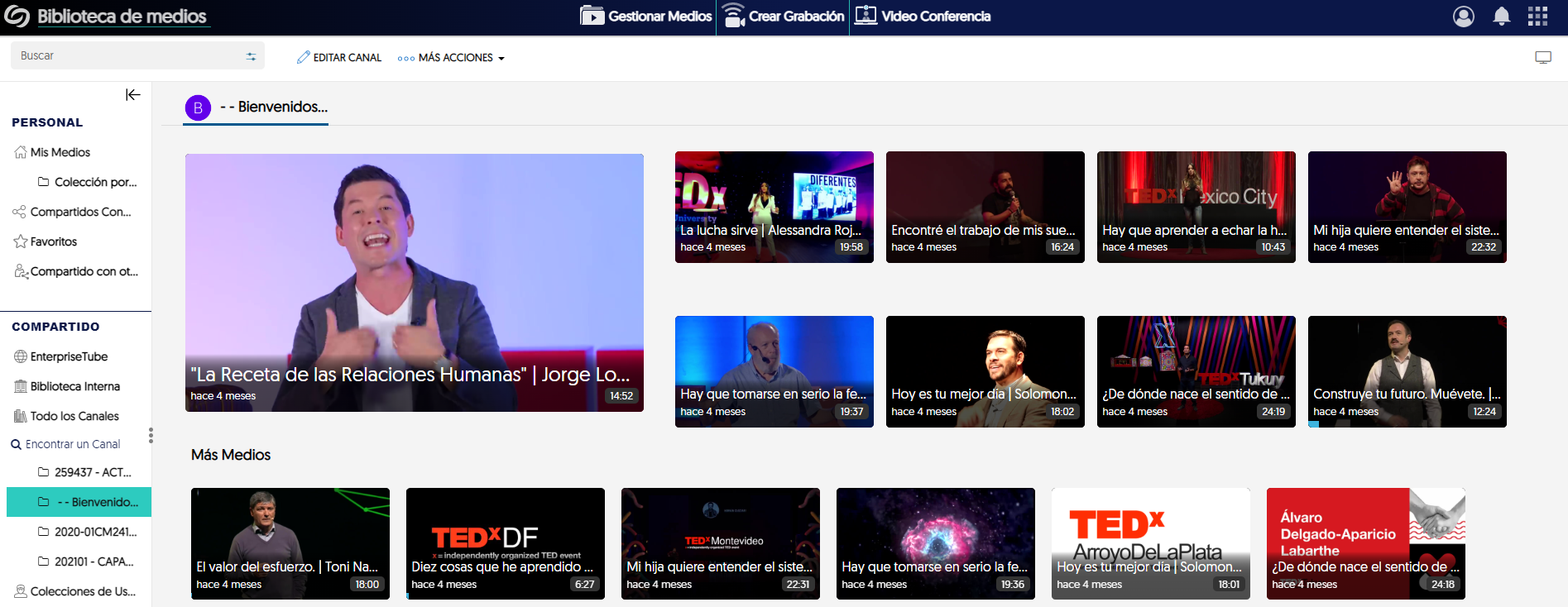Image resolution: width=1568 pixels, height=607 pixels.
Task: Click Encontrar un Canal search link
Action: [x=72, y=444]
